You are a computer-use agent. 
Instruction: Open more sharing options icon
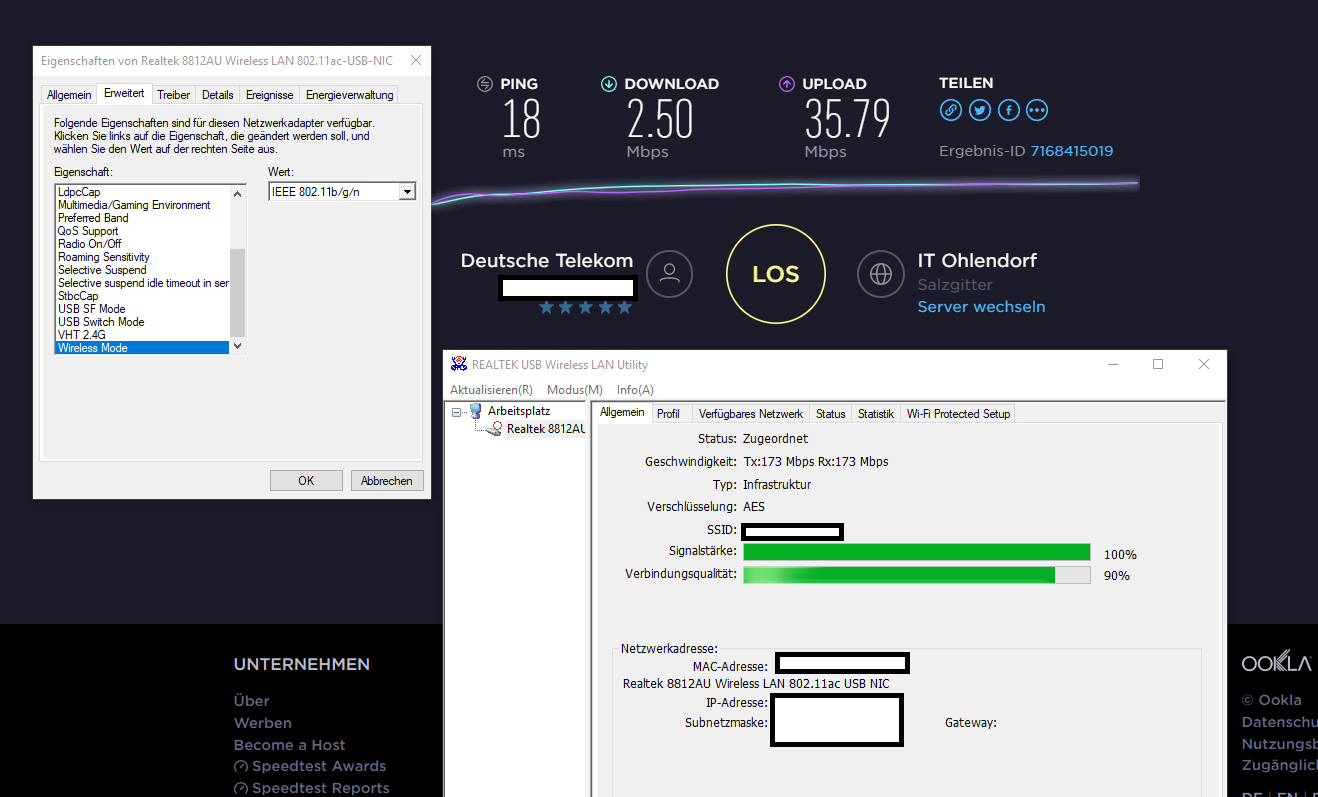coord(1037,110)
